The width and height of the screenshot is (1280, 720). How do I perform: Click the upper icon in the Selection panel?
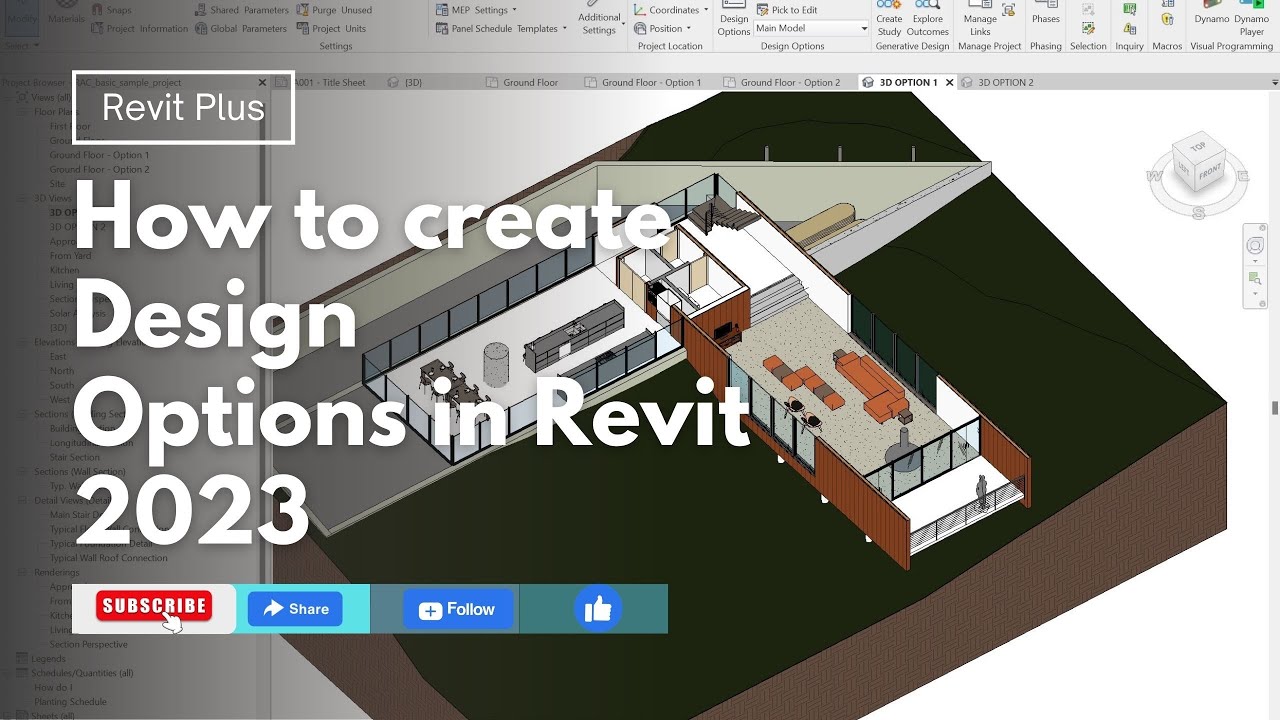tap(1088, 9)
